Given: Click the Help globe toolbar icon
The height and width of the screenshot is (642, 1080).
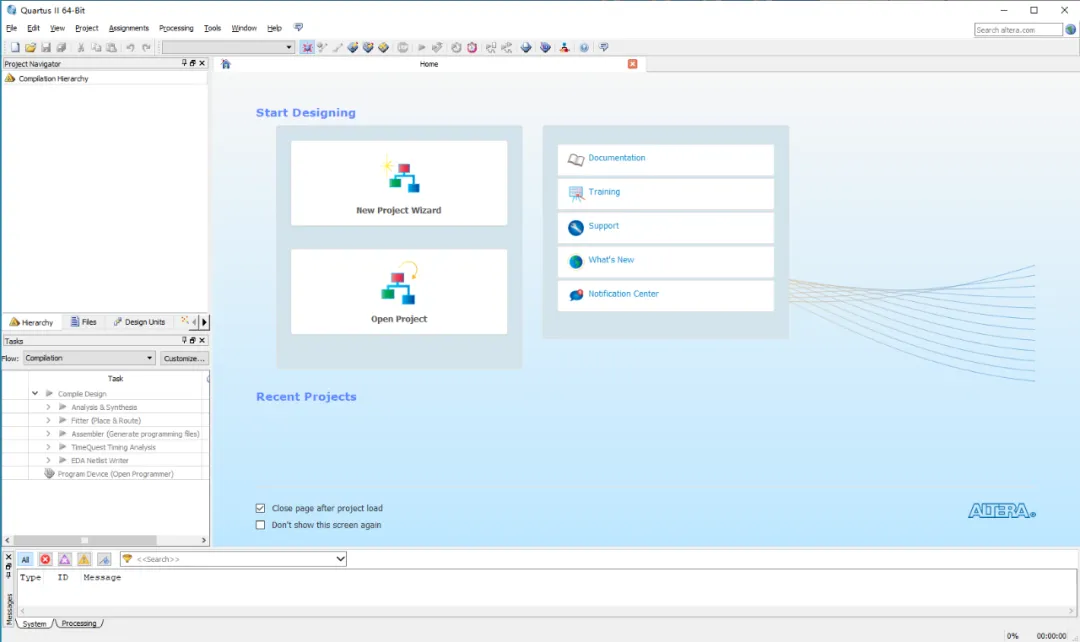Looking at the screenshot, I should tap(583, 48).
